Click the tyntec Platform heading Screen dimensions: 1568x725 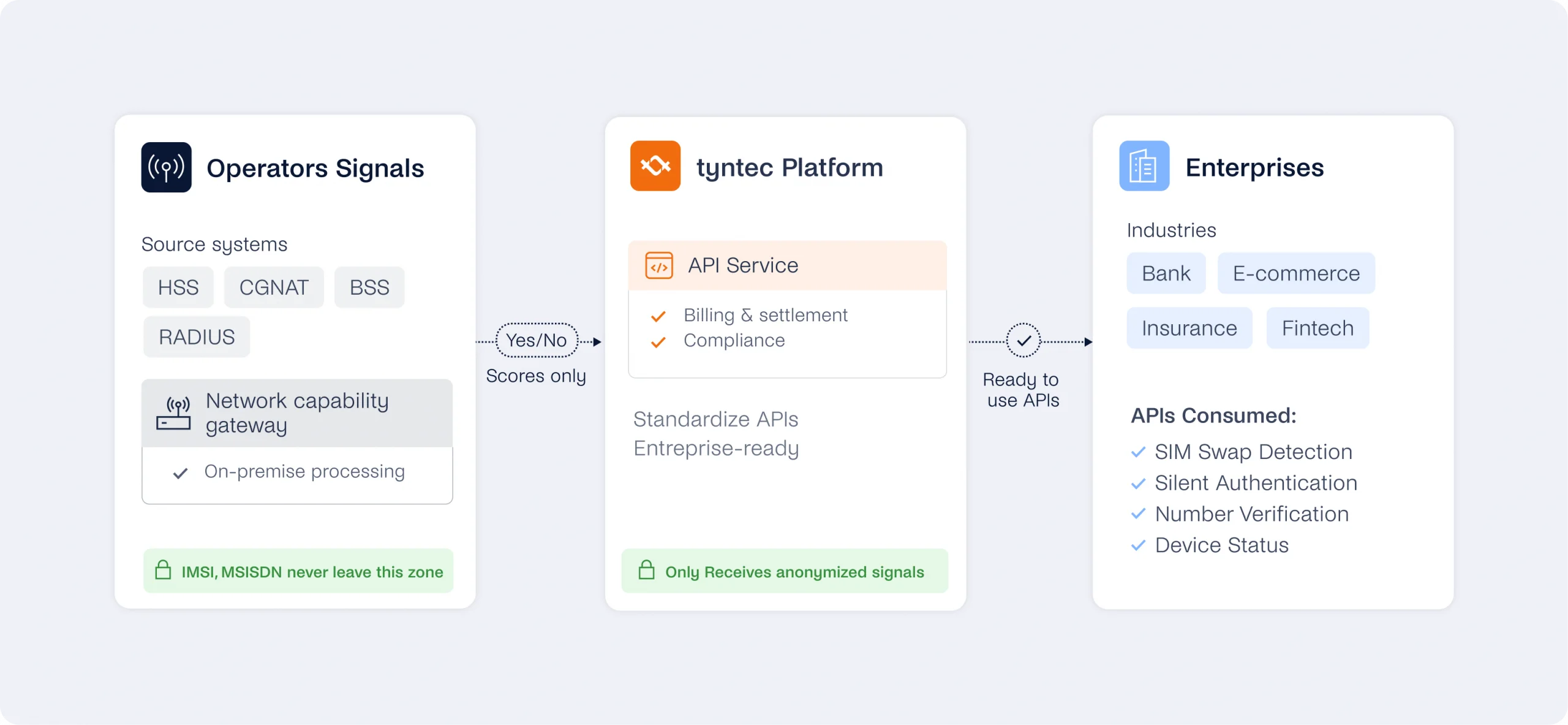click(x=790, y=167)
